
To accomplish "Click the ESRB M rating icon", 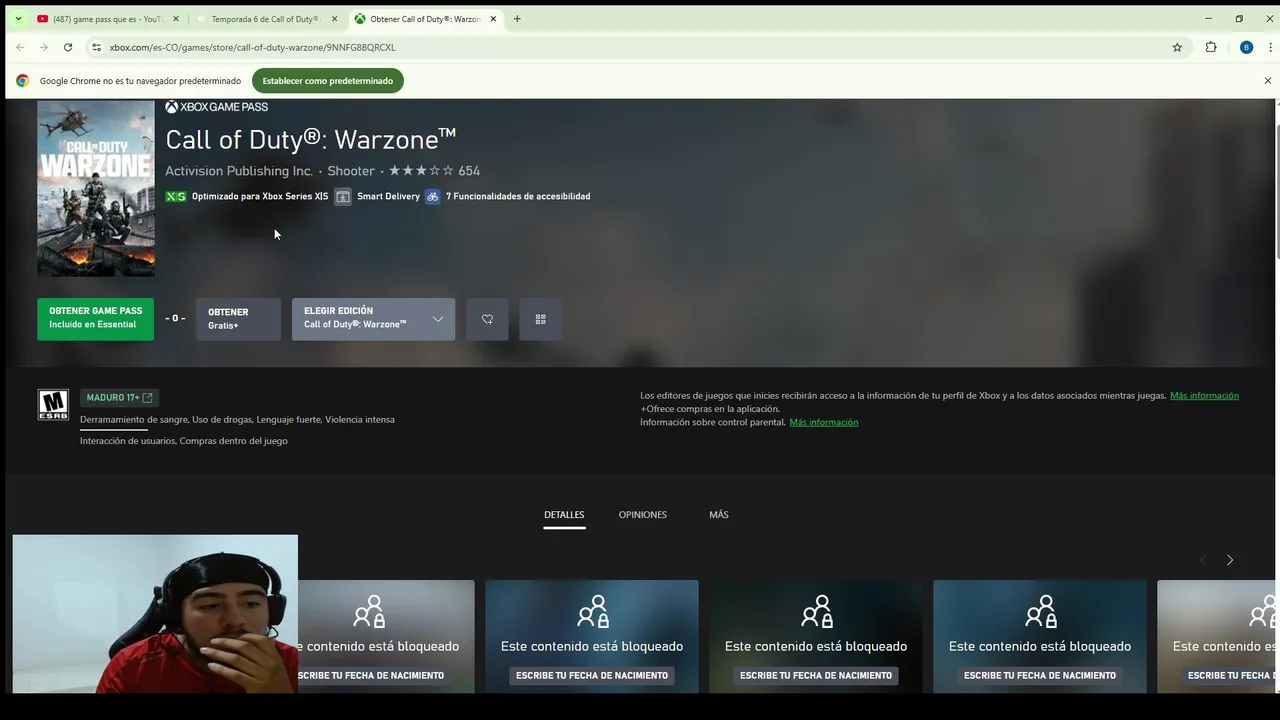I will coord(53,404).
